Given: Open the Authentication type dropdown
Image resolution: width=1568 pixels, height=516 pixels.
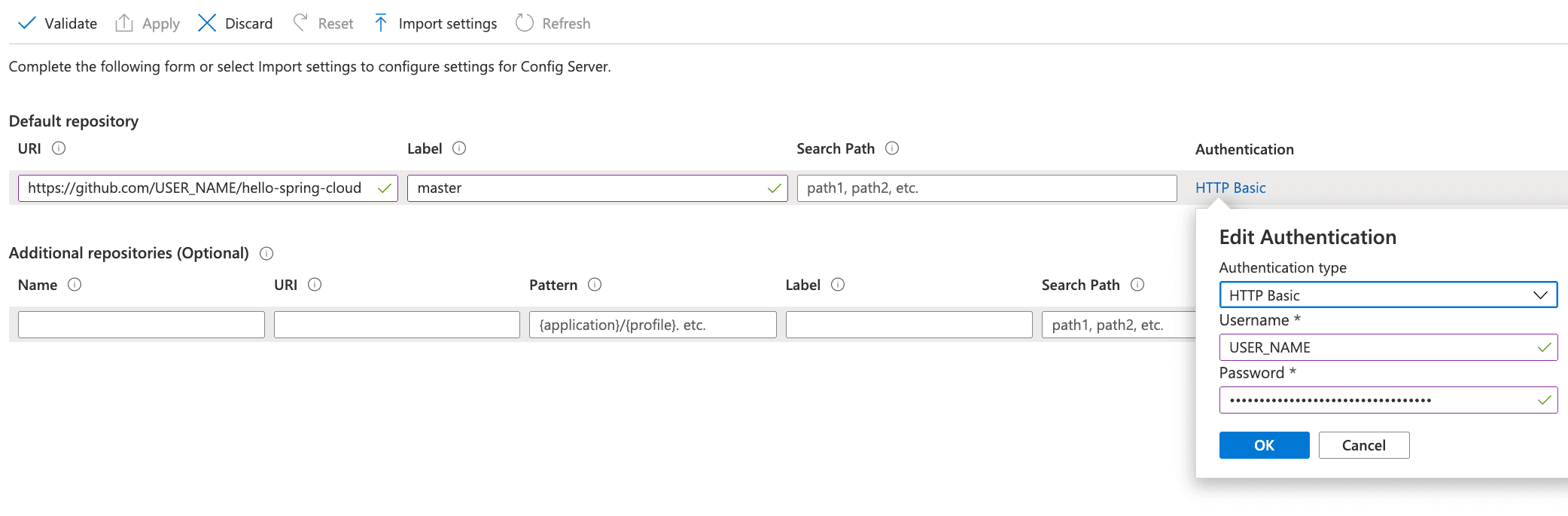Looking at the screenshot, I should point(1388,295).
